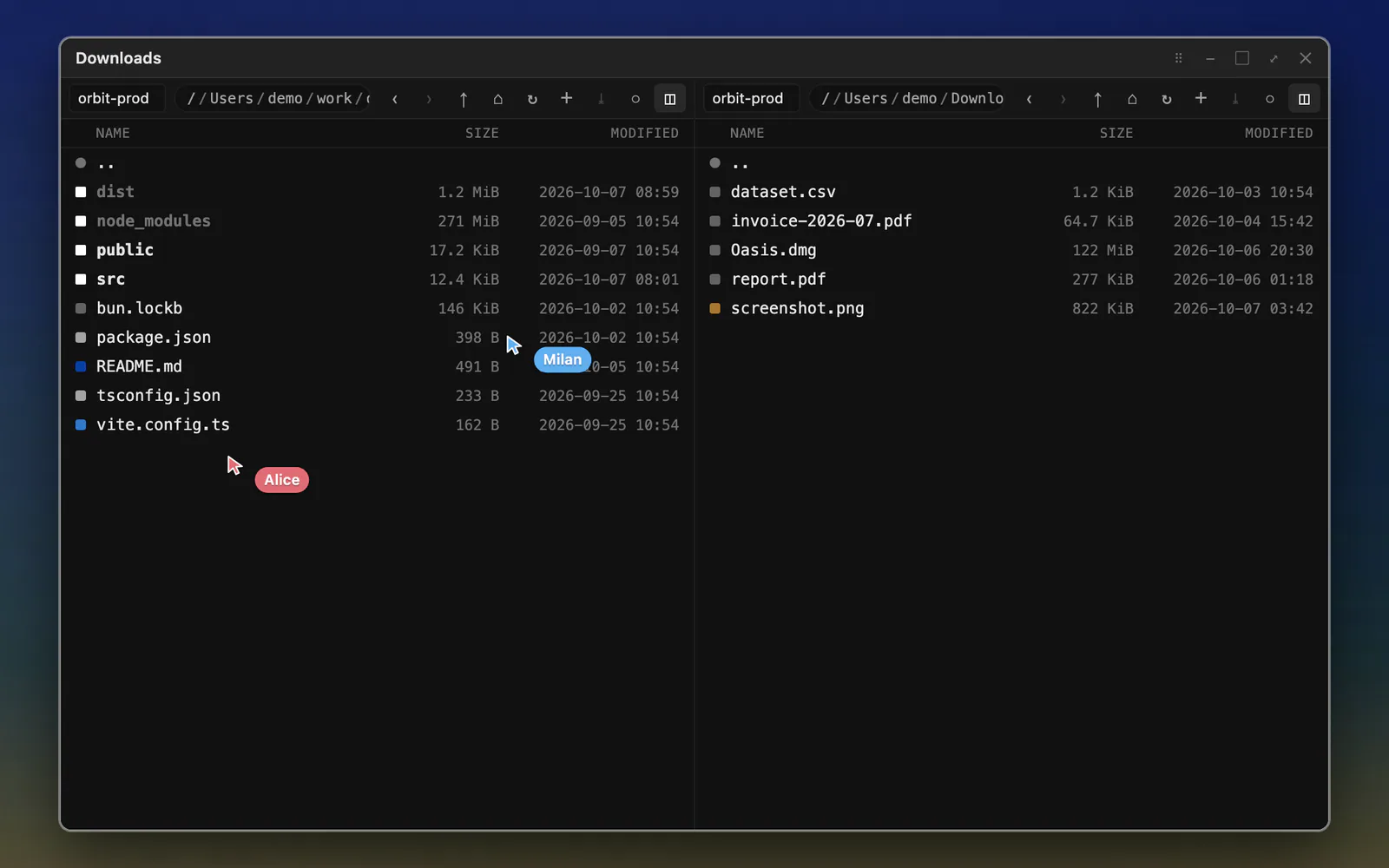Select the public folder
Viewport: 1389px width, 868px height.
tap(378, 250)
